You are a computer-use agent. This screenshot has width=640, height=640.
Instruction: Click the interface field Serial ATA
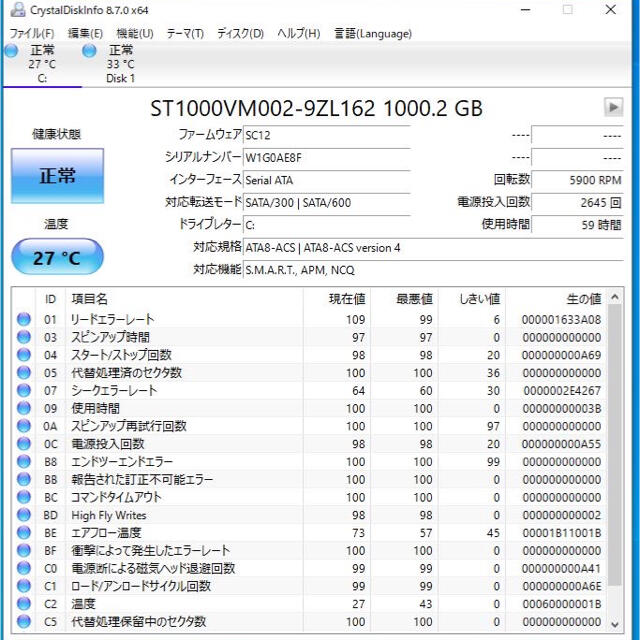click(x=327, y=180)
